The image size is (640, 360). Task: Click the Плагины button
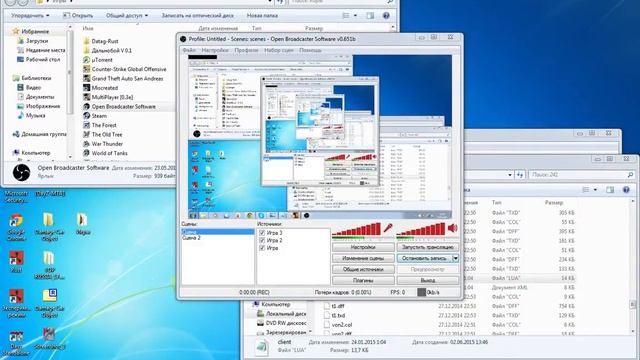pos(363,280)
